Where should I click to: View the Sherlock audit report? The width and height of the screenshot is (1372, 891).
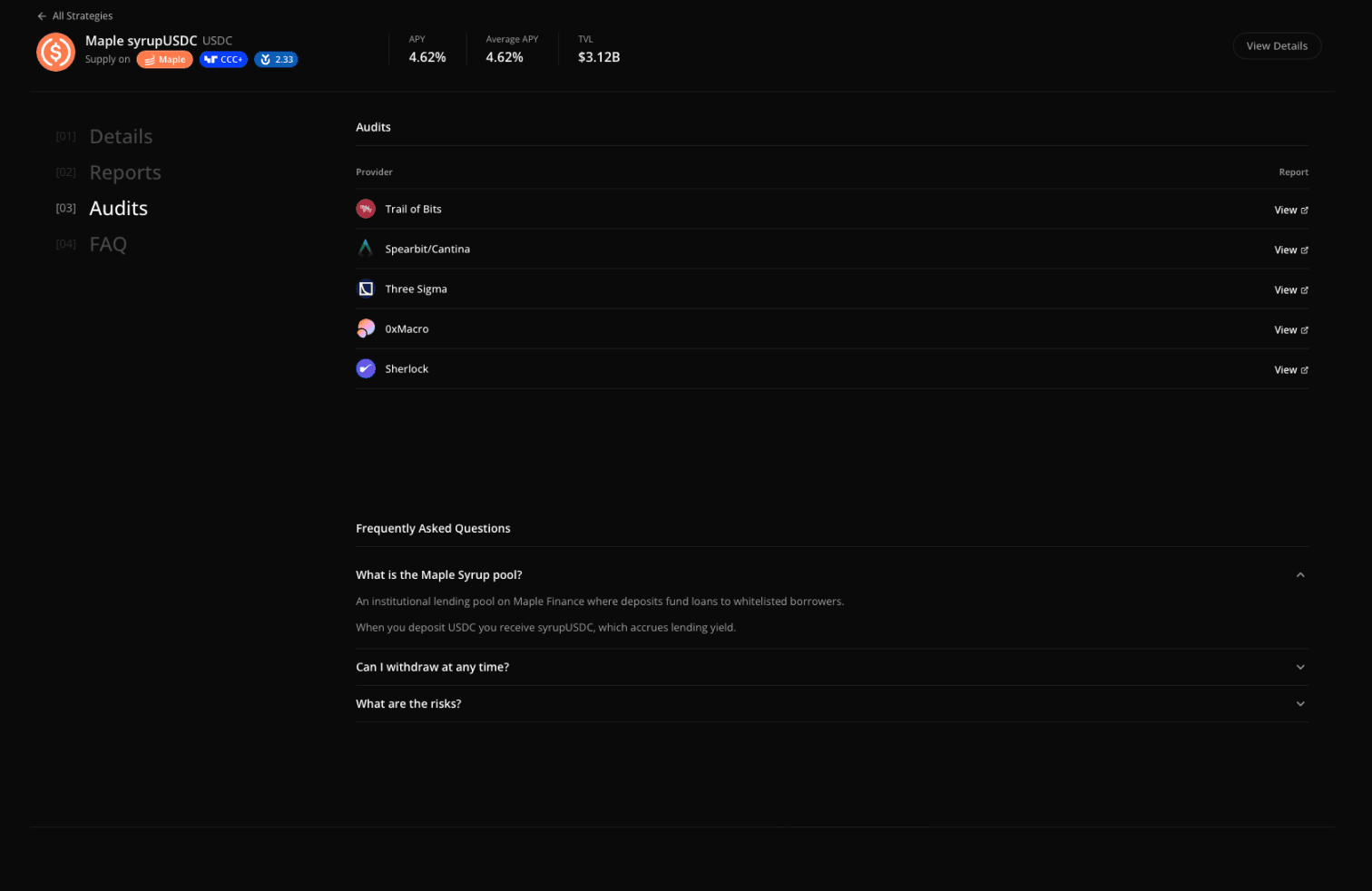pyautogui.click(x=1291, y=370)
